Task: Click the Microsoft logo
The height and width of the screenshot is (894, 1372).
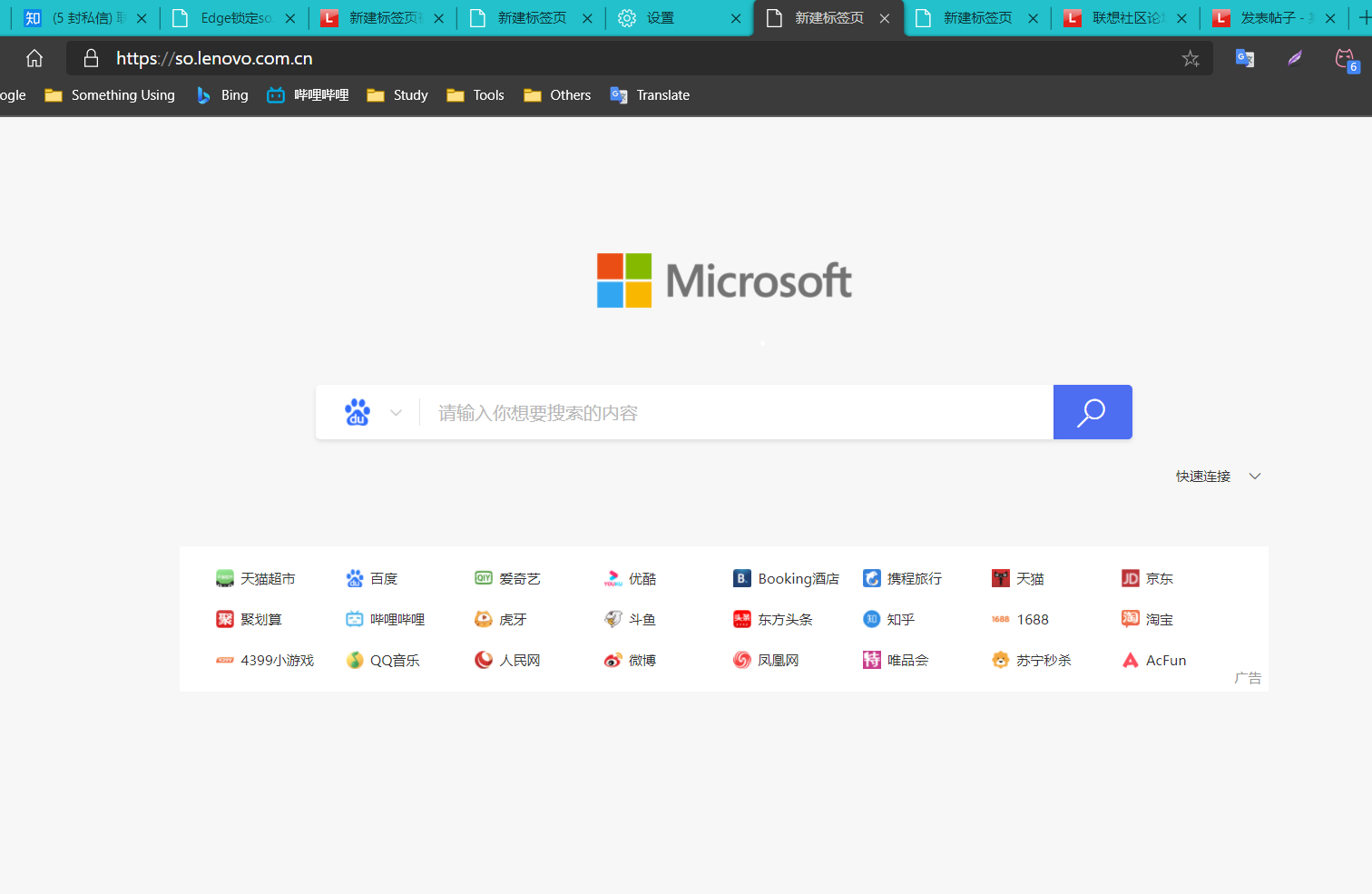Action: 724,280
